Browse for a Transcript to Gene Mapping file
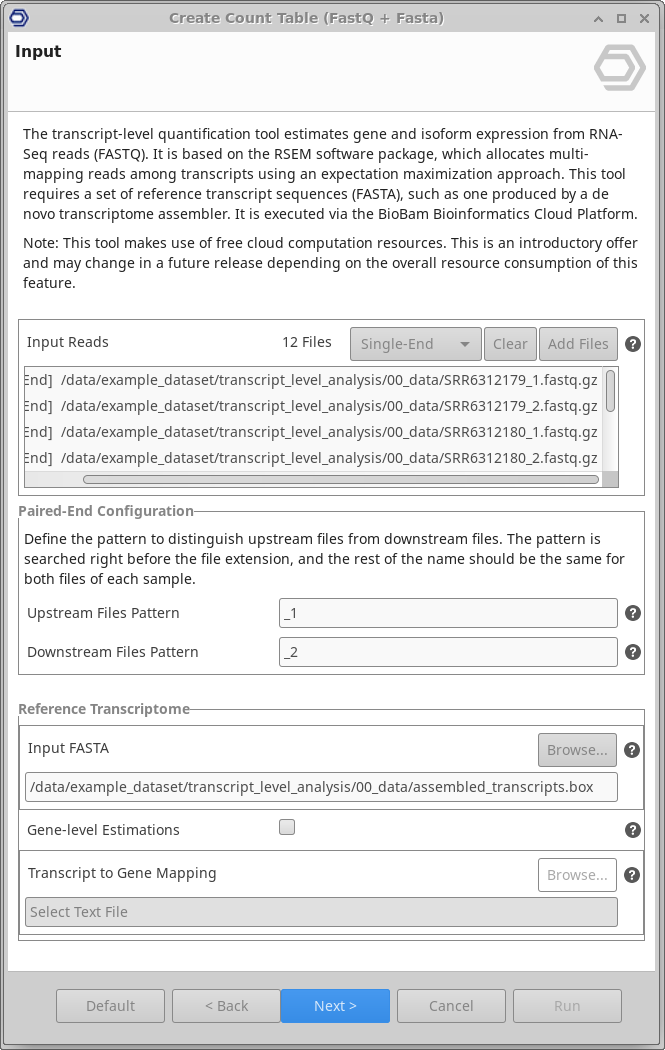665x1050 pixels. pyautogui.click(x=577, y=875)
